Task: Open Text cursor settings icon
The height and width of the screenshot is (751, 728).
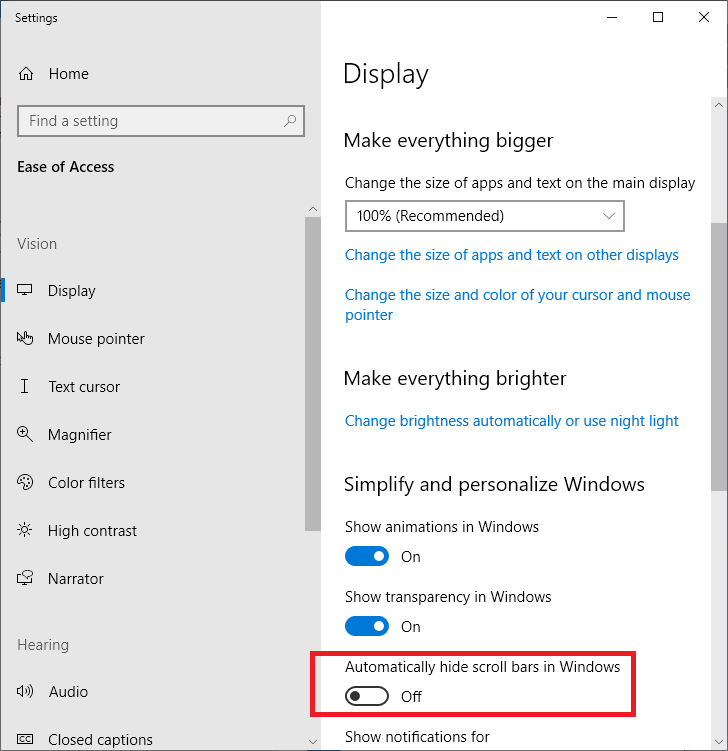Action: (26, 387)
